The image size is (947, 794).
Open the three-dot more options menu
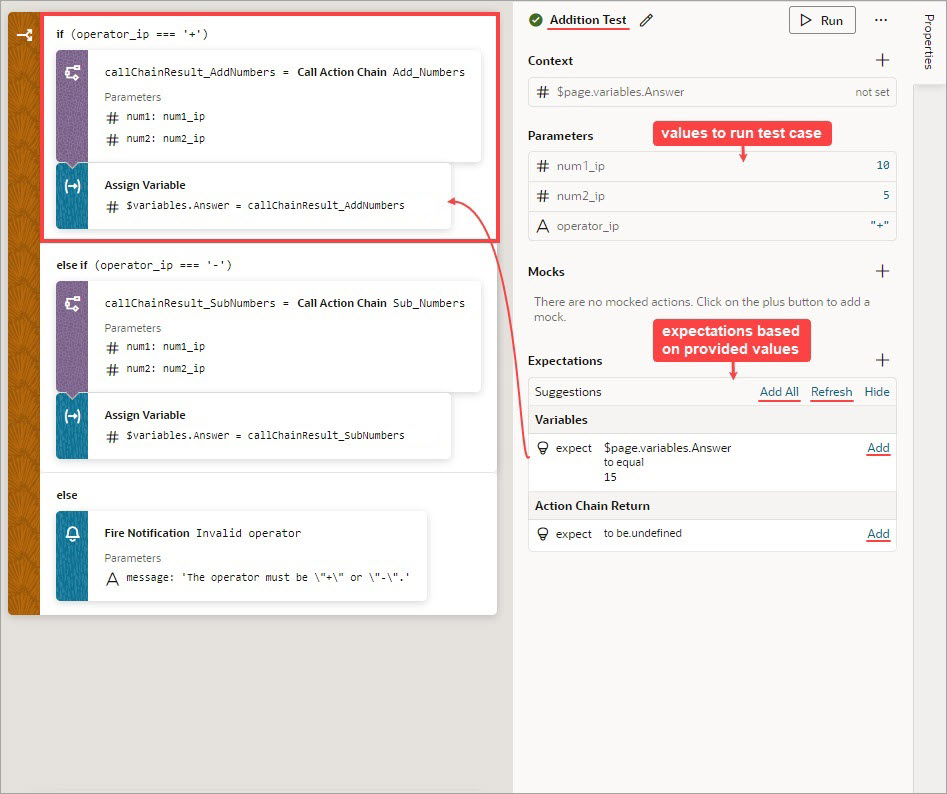click(x=881, y=20)
